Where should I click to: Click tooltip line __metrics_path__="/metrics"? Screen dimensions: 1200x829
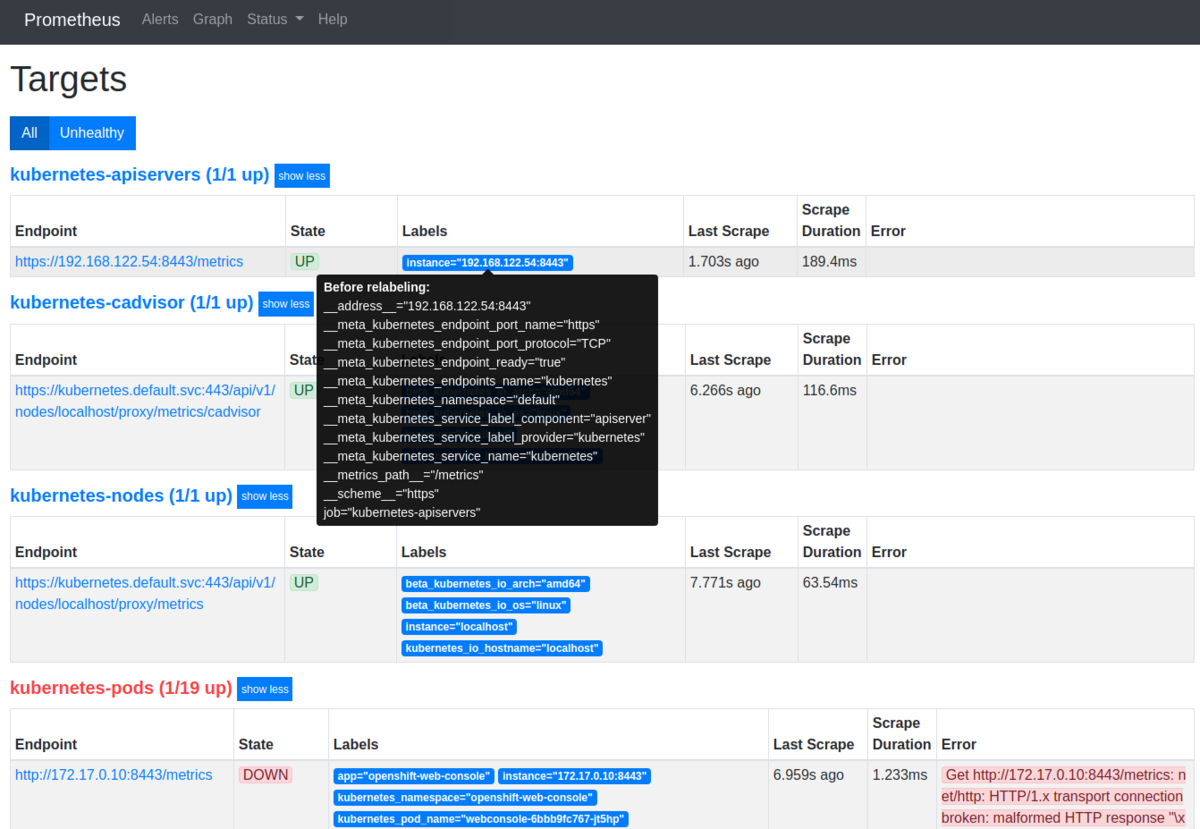click(403, 475)
